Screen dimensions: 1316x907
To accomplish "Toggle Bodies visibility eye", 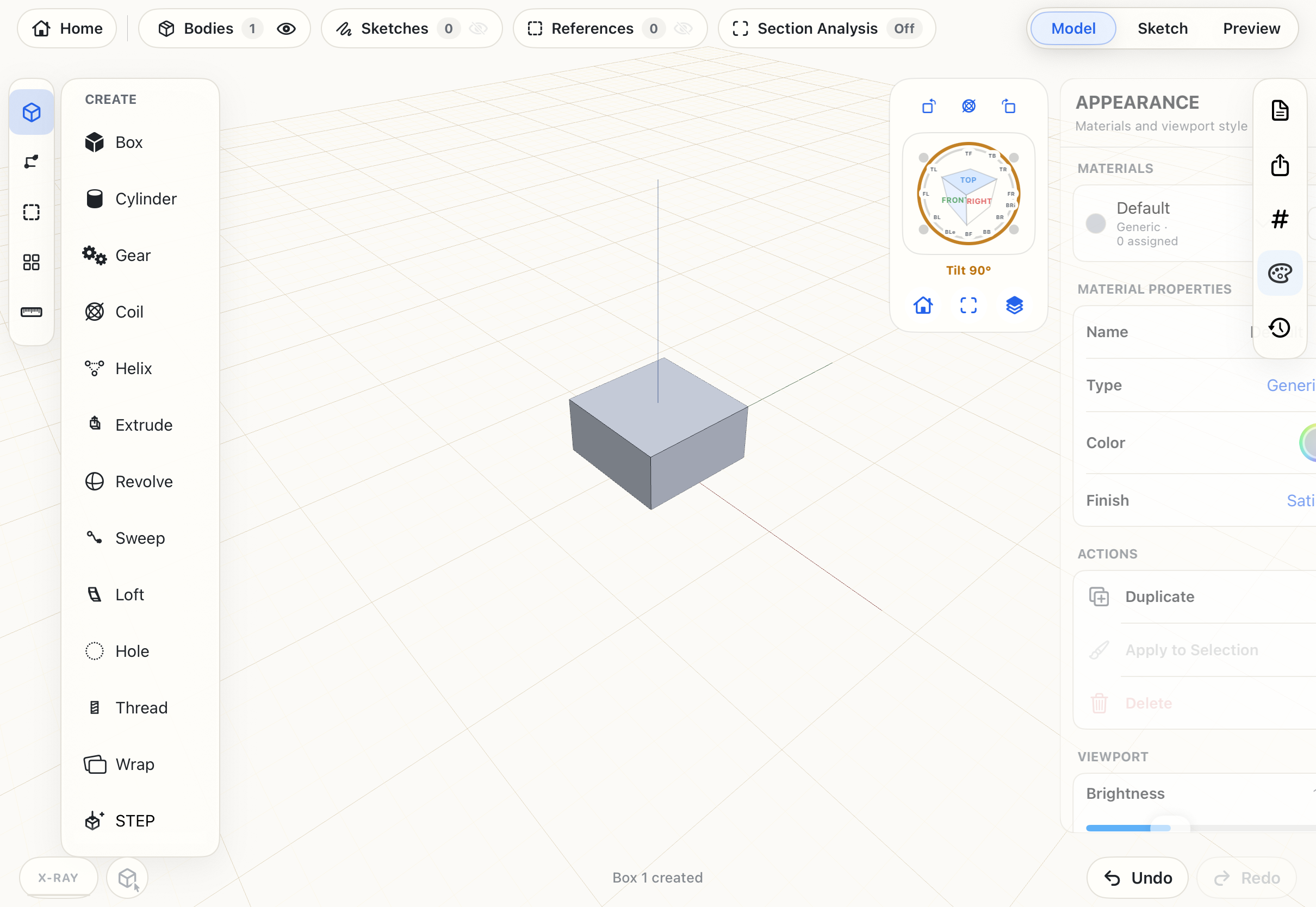I will pyautogui.click(x=287, y=28).
